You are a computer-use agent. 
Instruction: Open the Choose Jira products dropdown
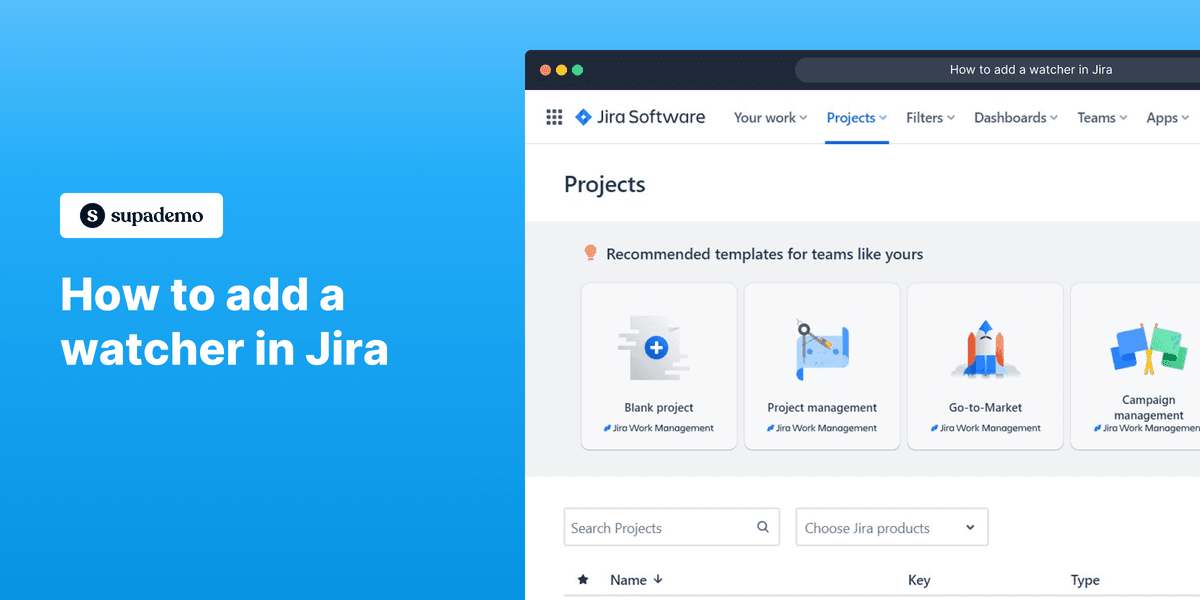891,527
